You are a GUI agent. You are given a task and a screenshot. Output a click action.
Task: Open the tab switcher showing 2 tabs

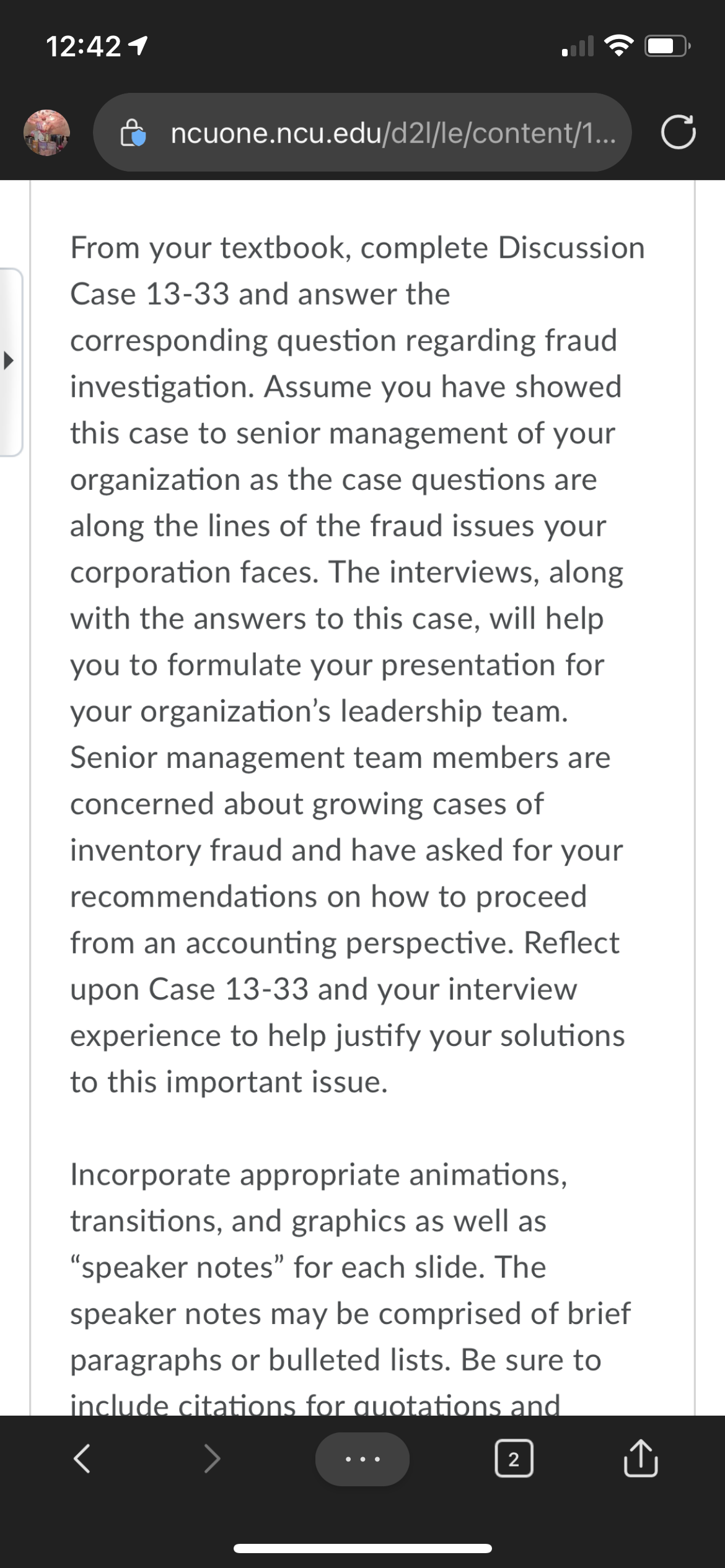[514, 1459]
